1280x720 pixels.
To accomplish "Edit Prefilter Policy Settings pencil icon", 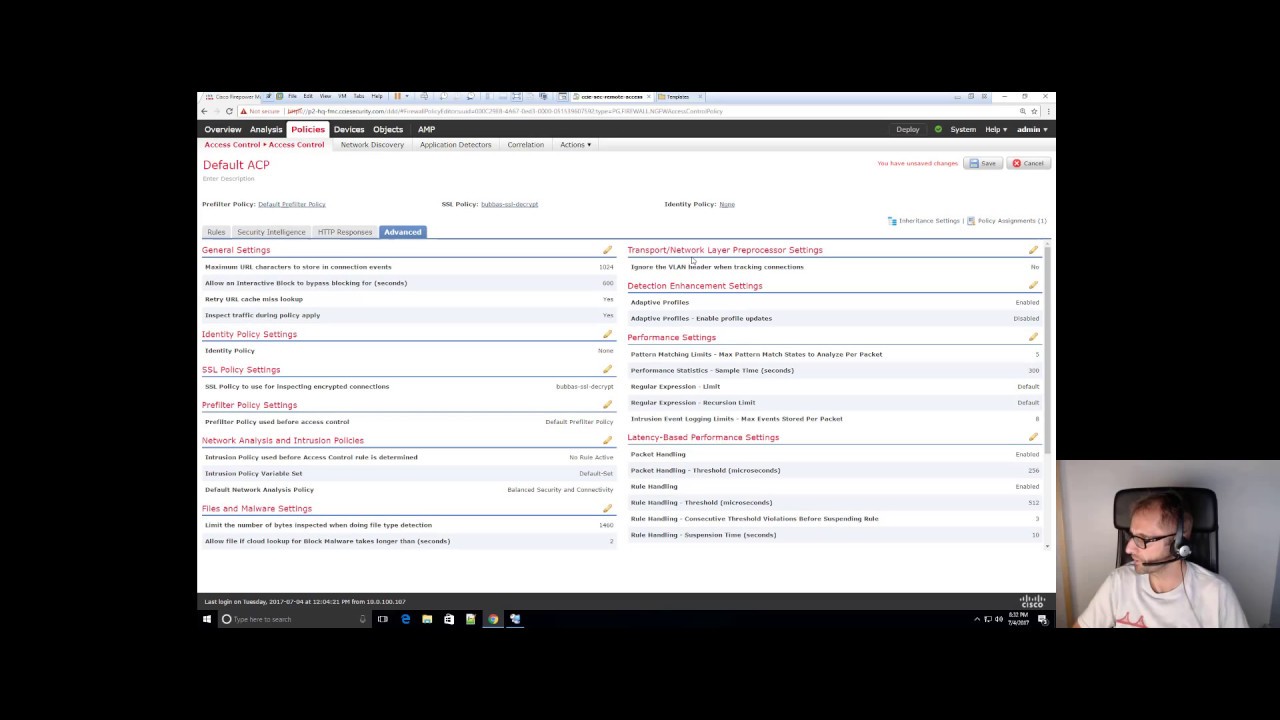I will coord(607,405).
